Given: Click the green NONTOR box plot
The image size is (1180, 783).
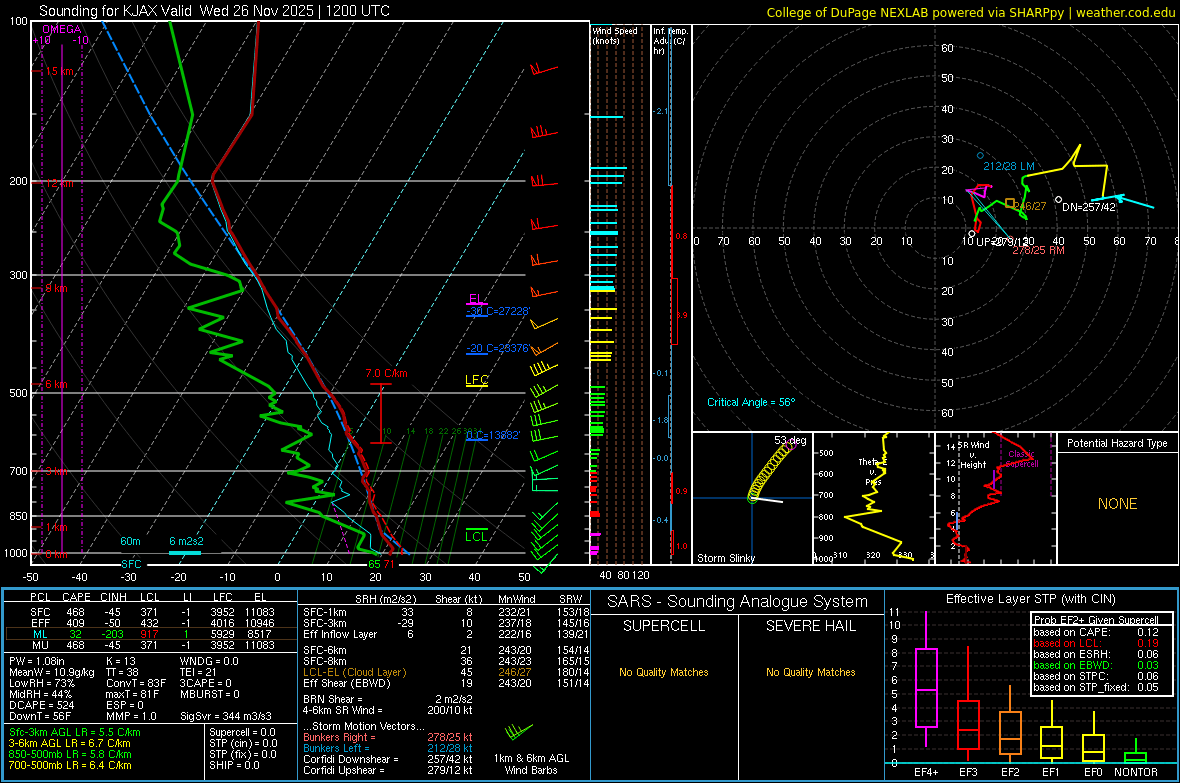Looking at the screenshot, I should (1135, 752).
